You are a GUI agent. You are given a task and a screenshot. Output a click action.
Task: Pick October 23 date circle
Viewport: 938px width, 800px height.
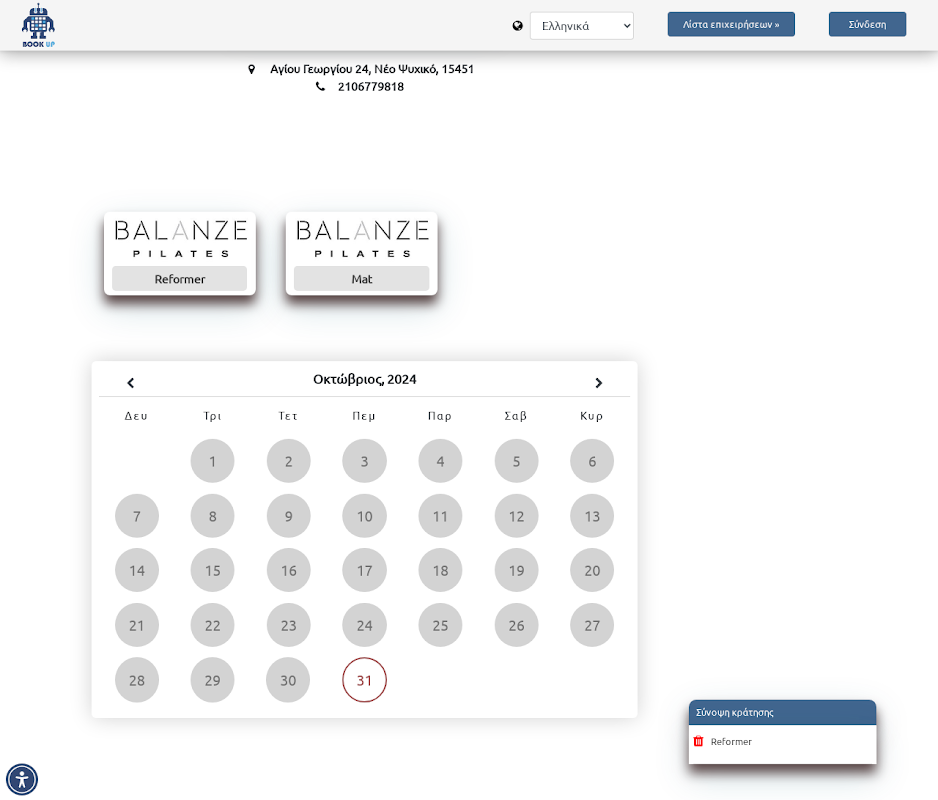tap(288, 625)
